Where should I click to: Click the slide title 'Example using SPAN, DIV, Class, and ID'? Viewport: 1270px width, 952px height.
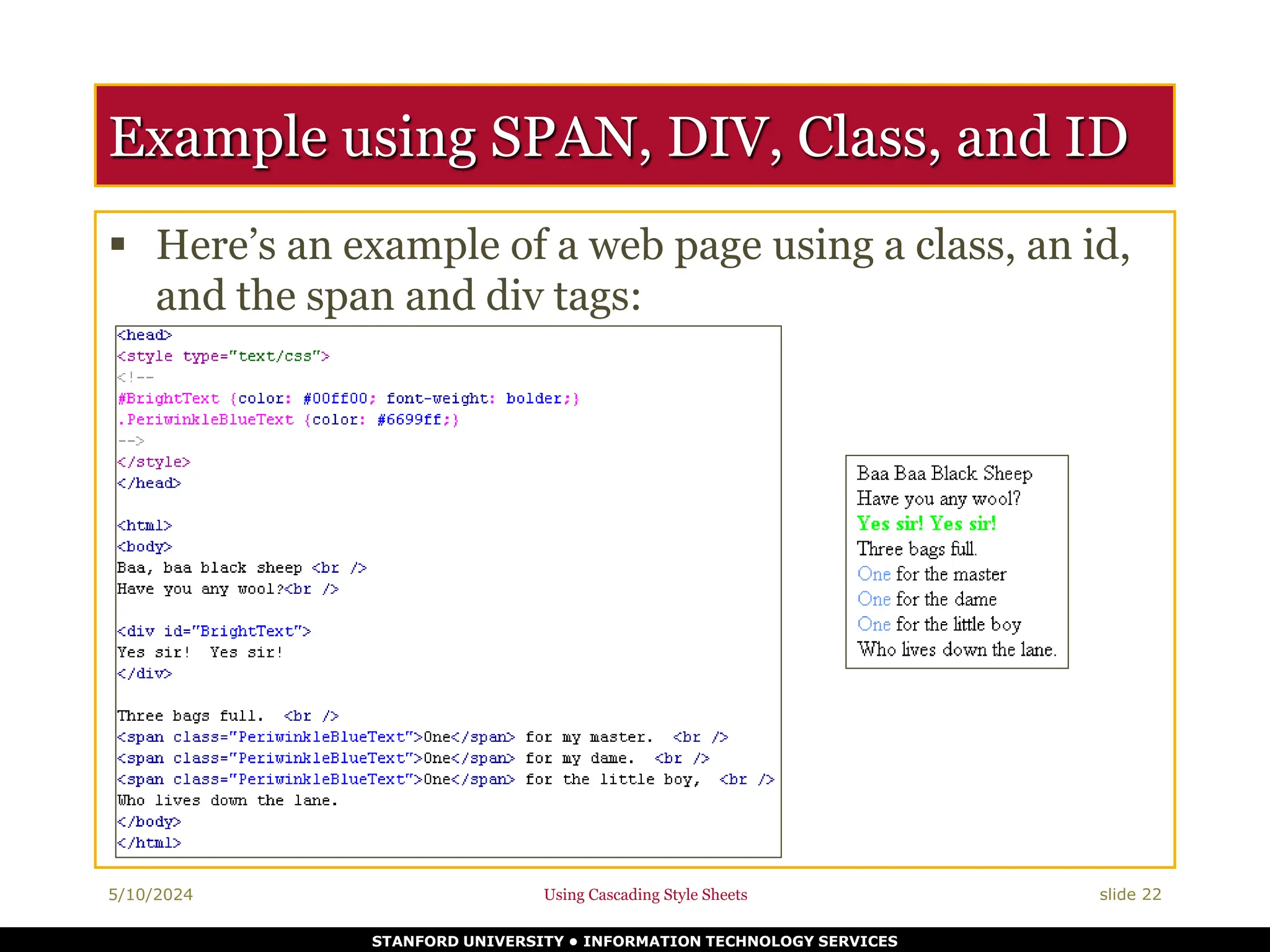618,137
